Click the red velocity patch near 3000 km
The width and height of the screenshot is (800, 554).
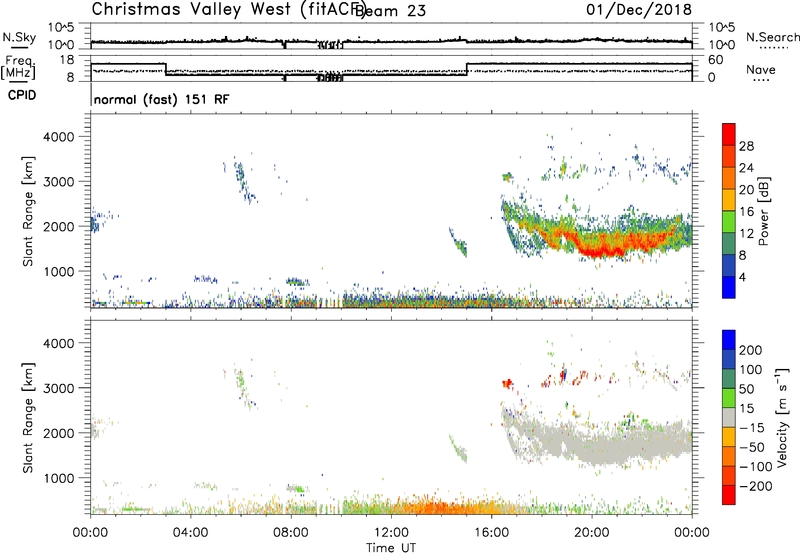point(507,383)
